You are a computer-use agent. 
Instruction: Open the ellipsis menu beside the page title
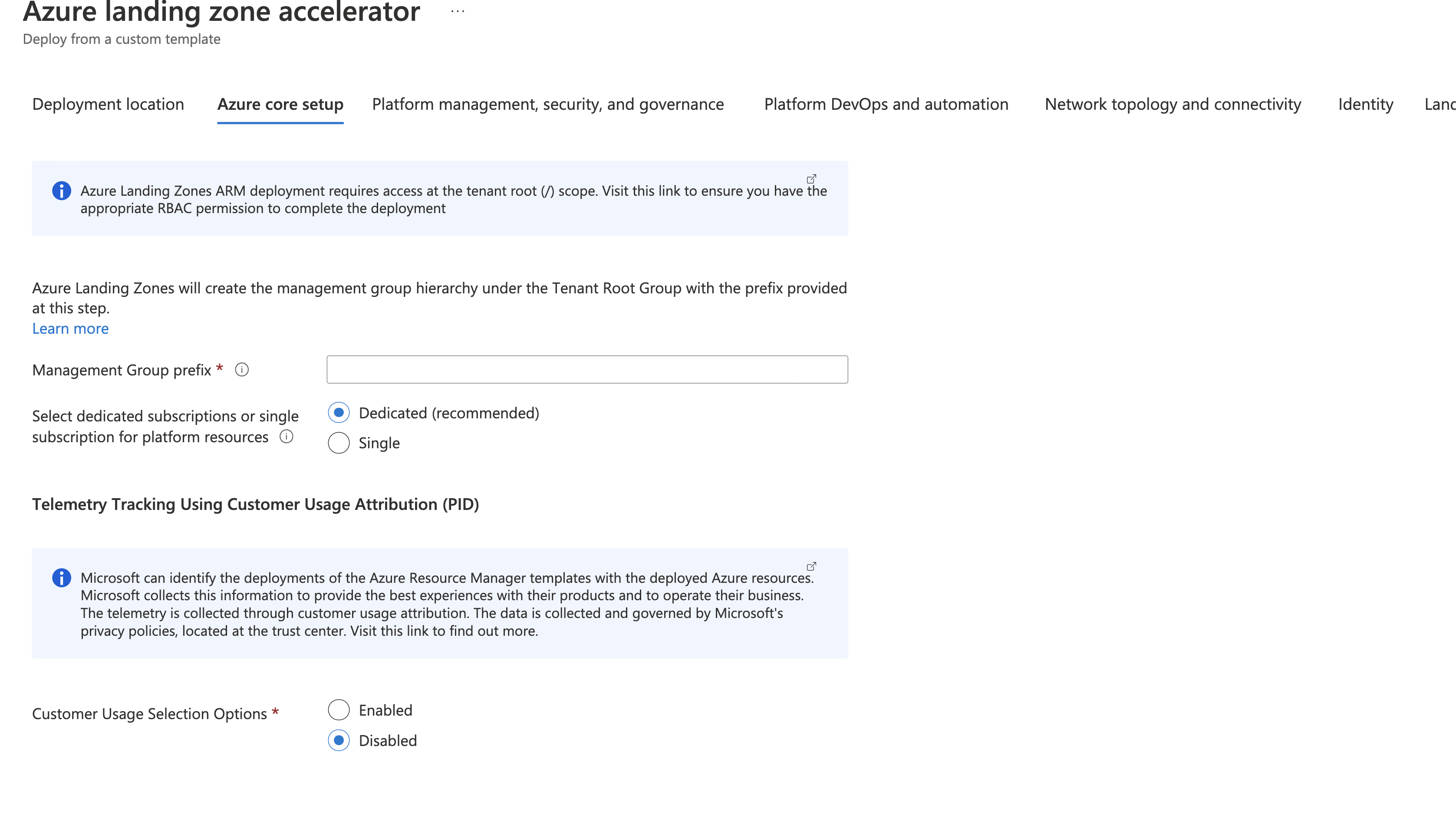click(x=458, y=11)
